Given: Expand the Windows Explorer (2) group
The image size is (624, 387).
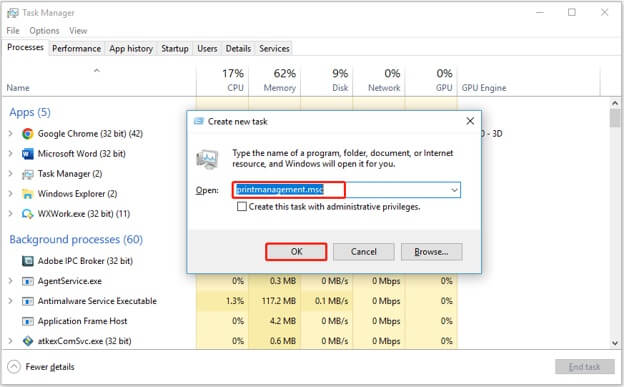Looking at the screenshot, I should pyautogui.click(x=11, y=194).
